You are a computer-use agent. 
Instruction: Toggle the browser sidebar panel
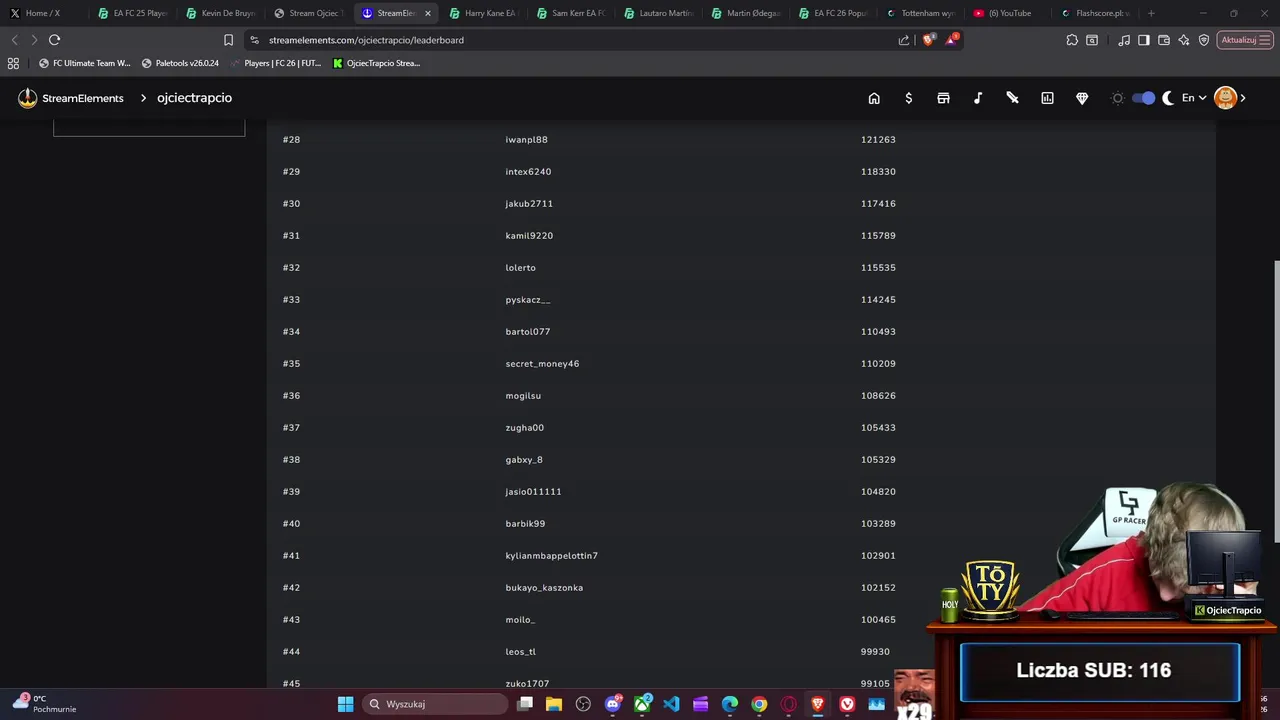[x=1144, y=40]
